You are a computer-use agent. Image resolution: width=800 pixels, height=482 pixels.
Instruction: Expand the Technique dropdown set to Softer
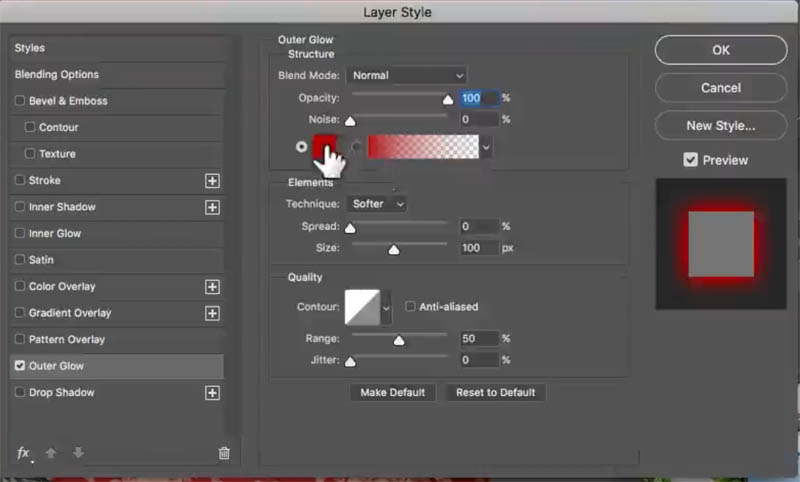click(378, 204)
